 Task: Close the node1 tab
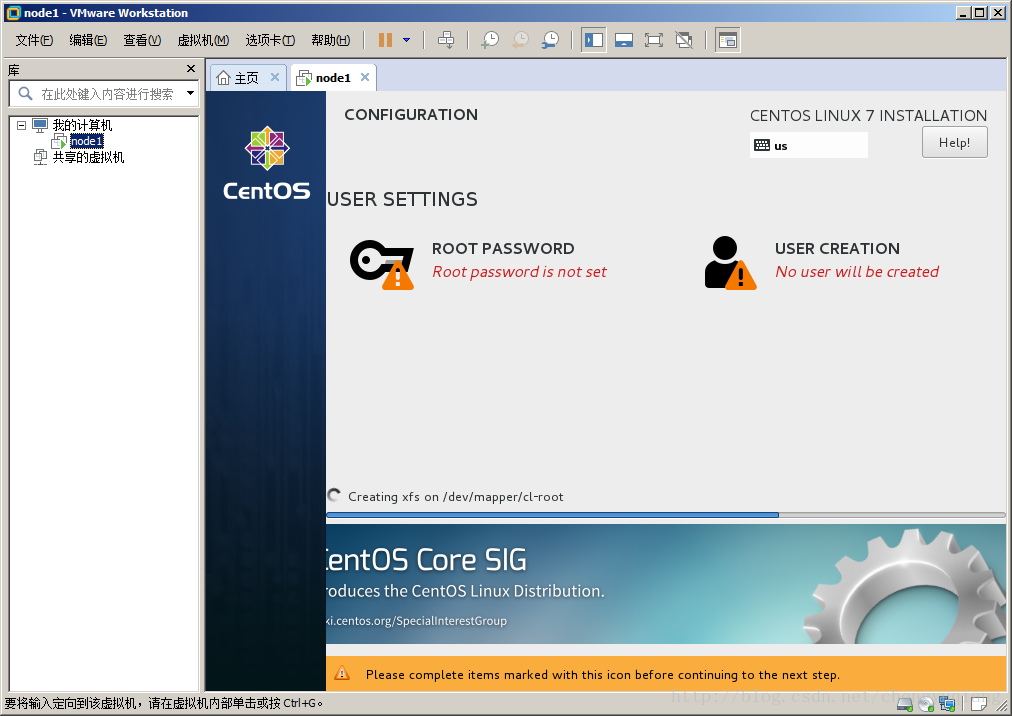click(x=365, y=77)
